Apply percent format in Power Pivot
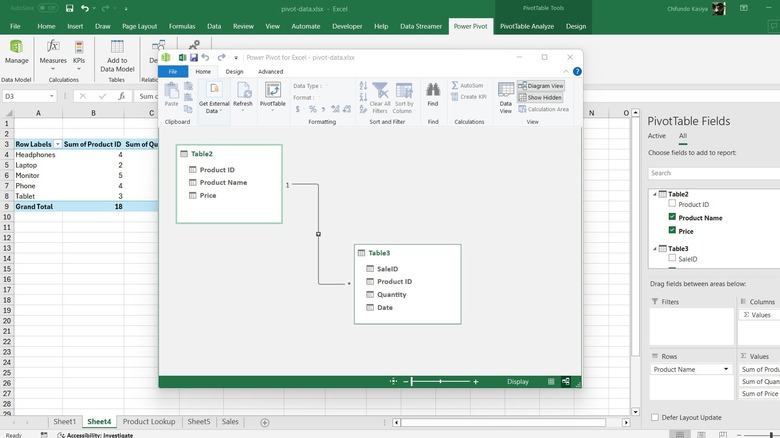780x438 pixels. coord(312,109)
